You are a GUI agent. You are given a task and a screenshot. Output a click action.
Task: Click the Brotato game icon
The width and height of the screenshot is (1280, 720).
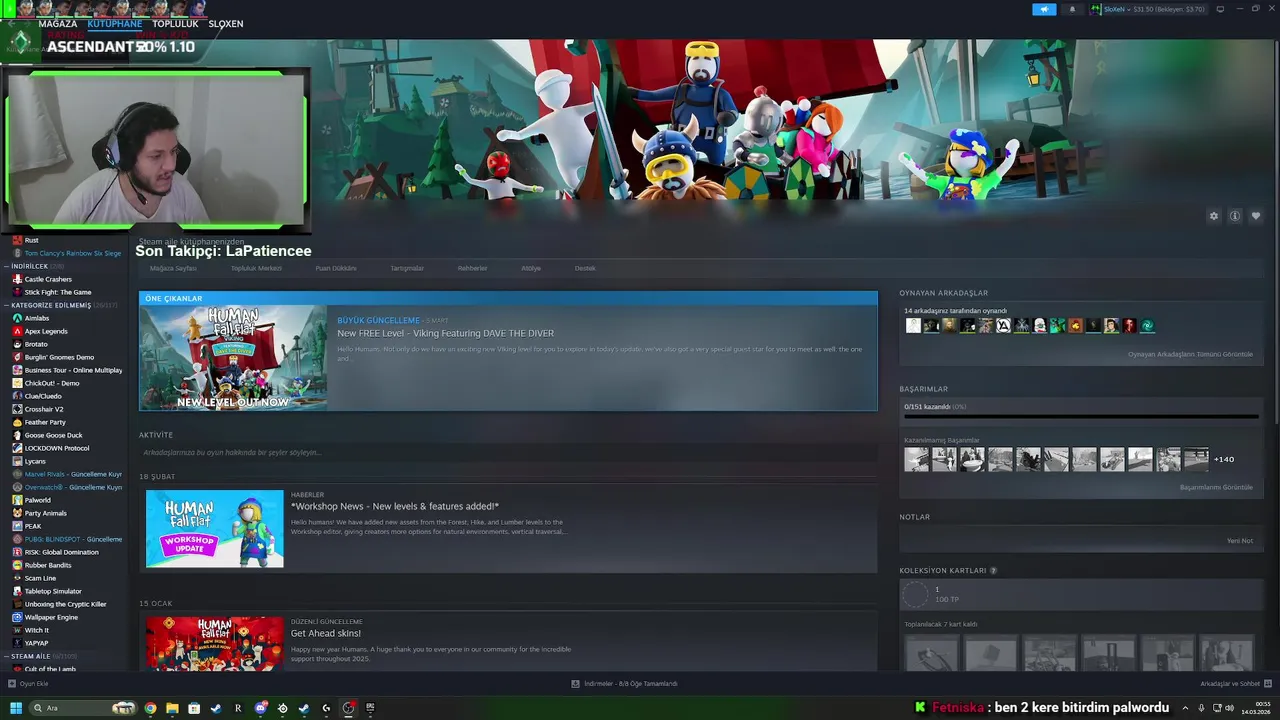pos(17,344)
